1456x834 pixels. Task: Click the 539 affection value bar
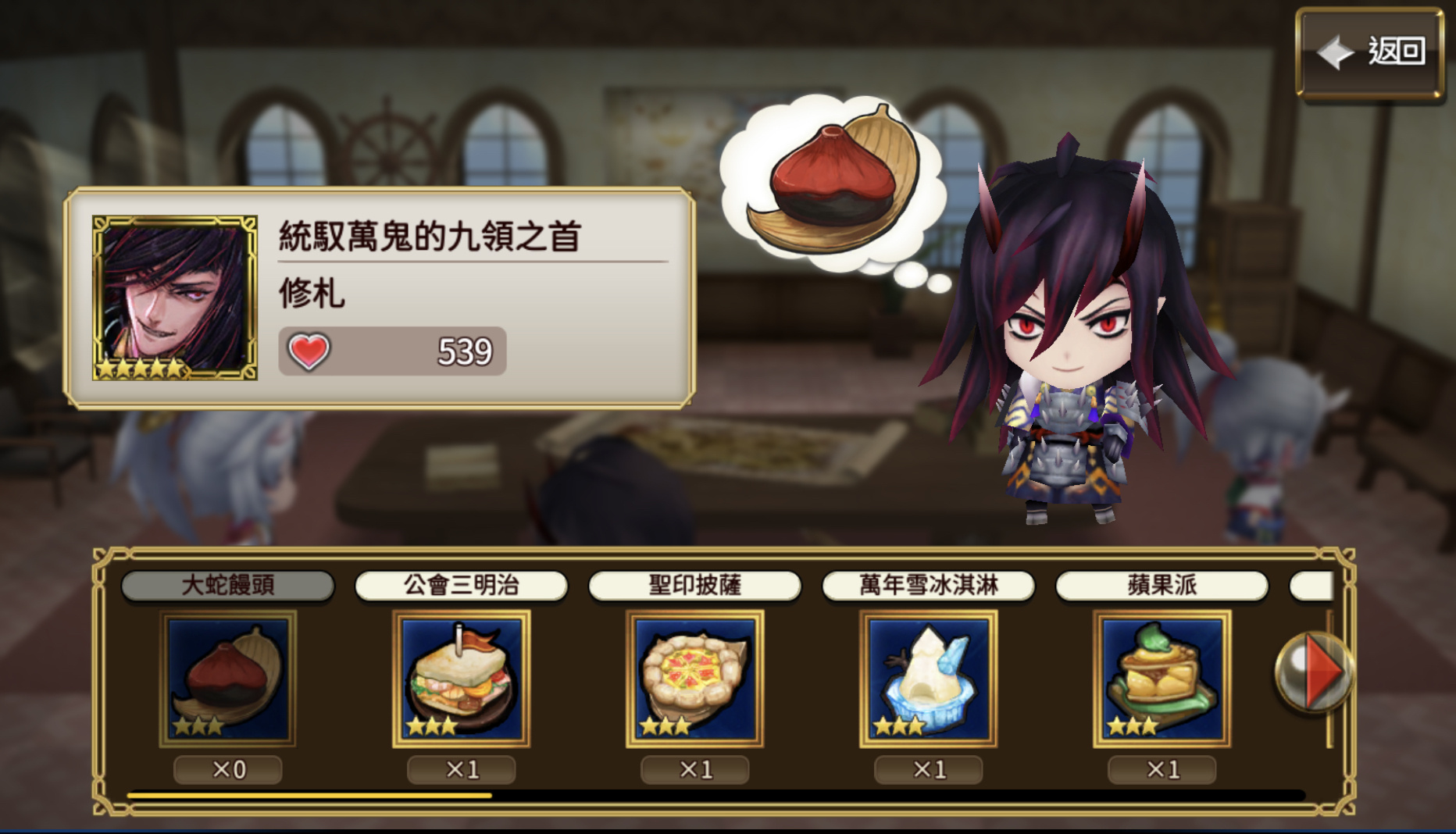pyautogui.click(x=392, y=351)
